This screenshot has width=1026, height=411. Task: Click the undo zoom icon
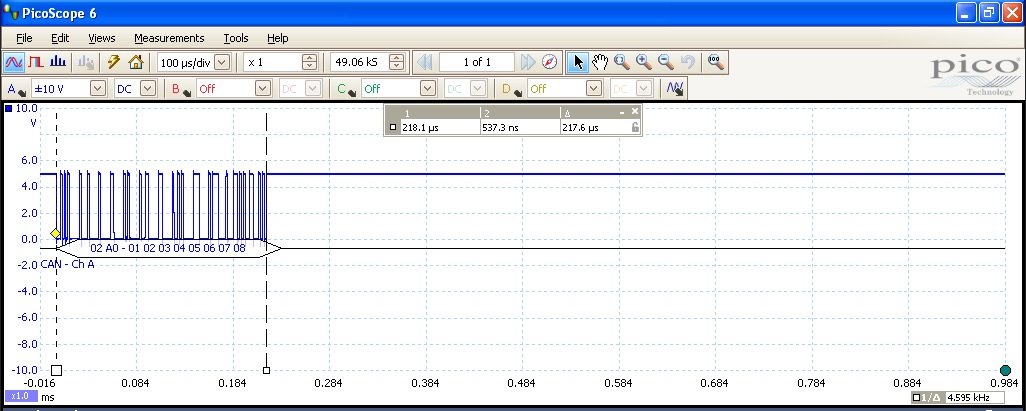[x=687, y=62]
